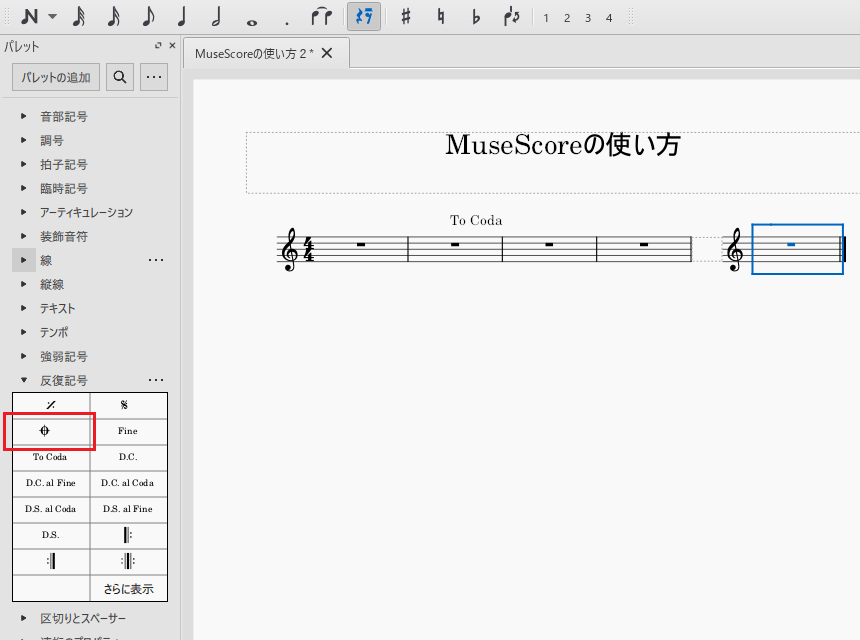Click the パレットの追加 button
860x640 pixels.
(56, 77)
